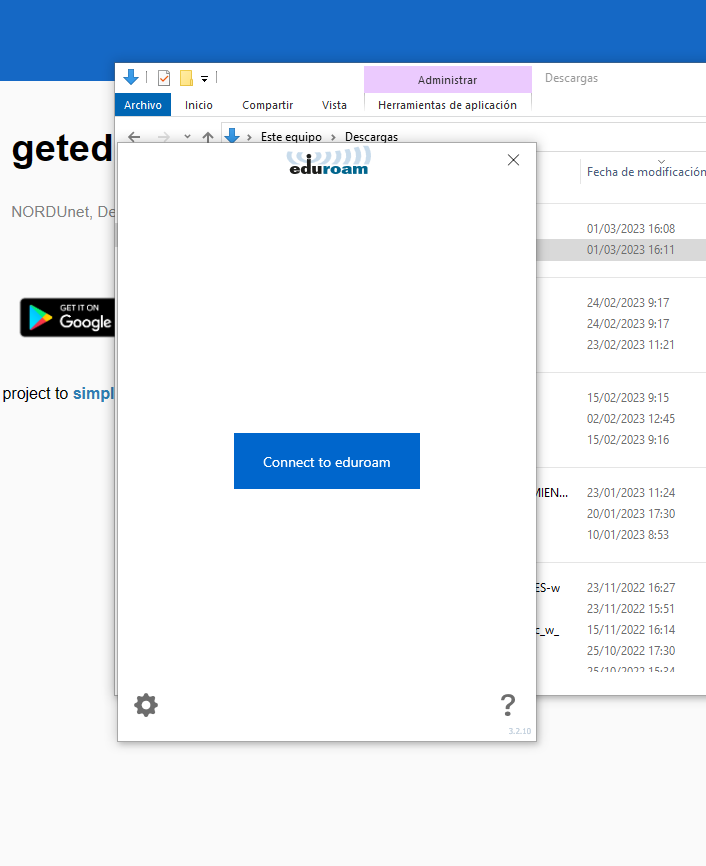Image resolution: width=706 pixels, height=866 pixels.
Task: Open help question mark in eduroam dialog
Action: [508, 705]
